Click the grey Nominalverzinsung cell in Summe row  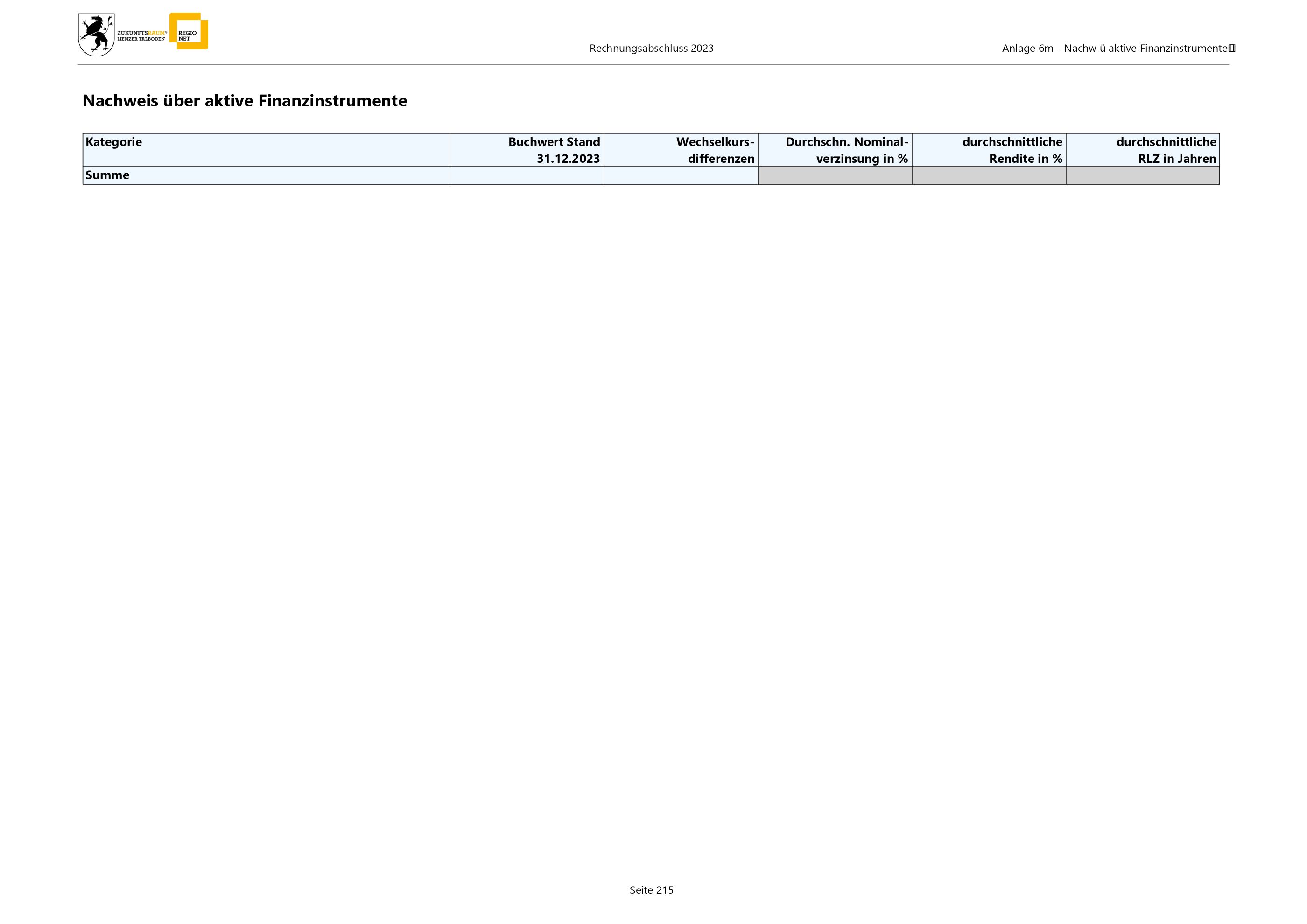pos(835,175)
